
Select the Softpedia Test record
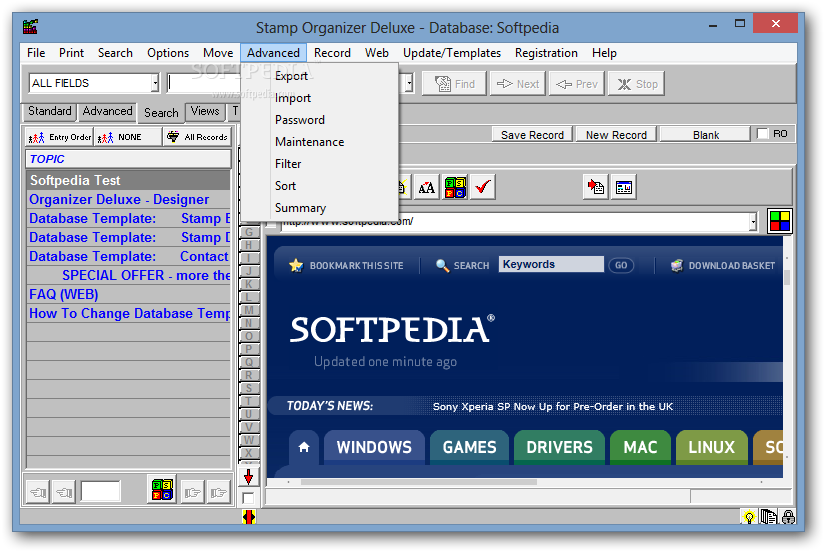click(129, 180)
